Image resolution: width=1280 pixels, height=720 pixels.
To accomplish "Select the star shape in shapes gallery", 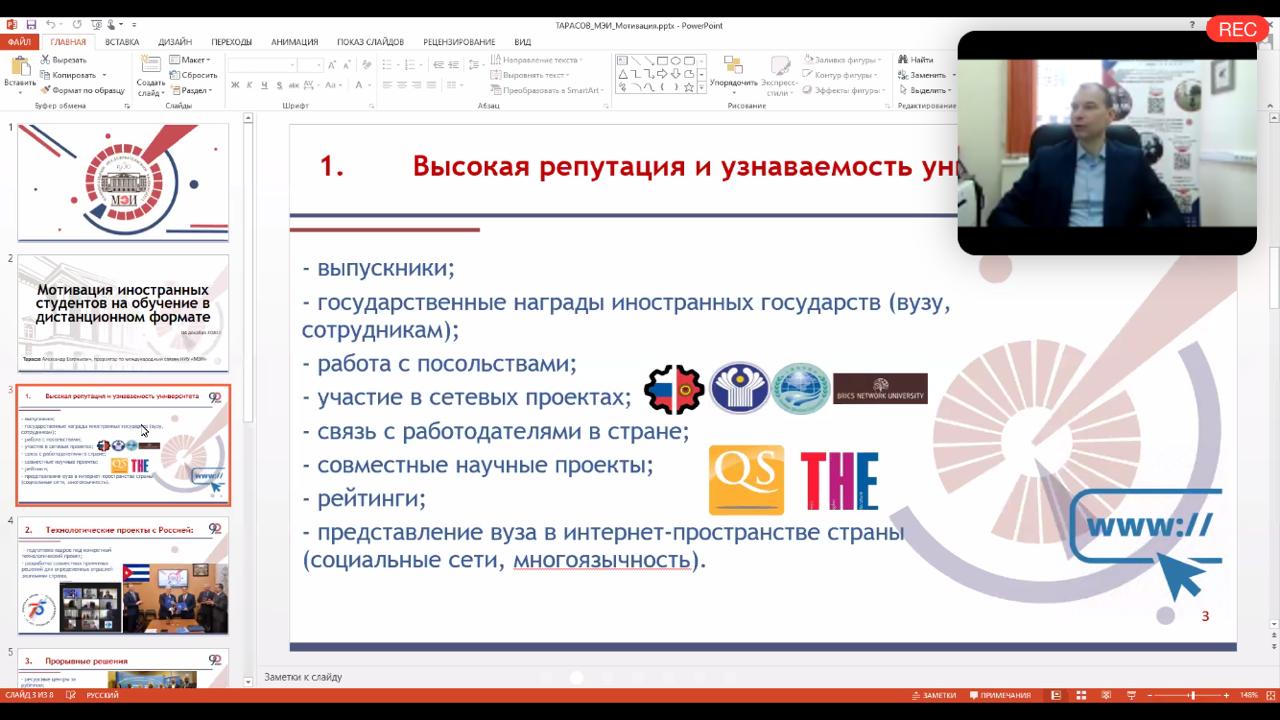I will pos(690,87).
